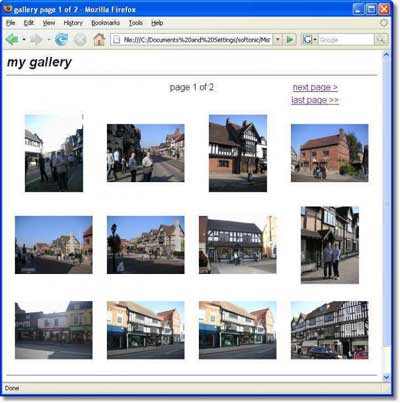Click the search magnifier button

pos(381,40)
